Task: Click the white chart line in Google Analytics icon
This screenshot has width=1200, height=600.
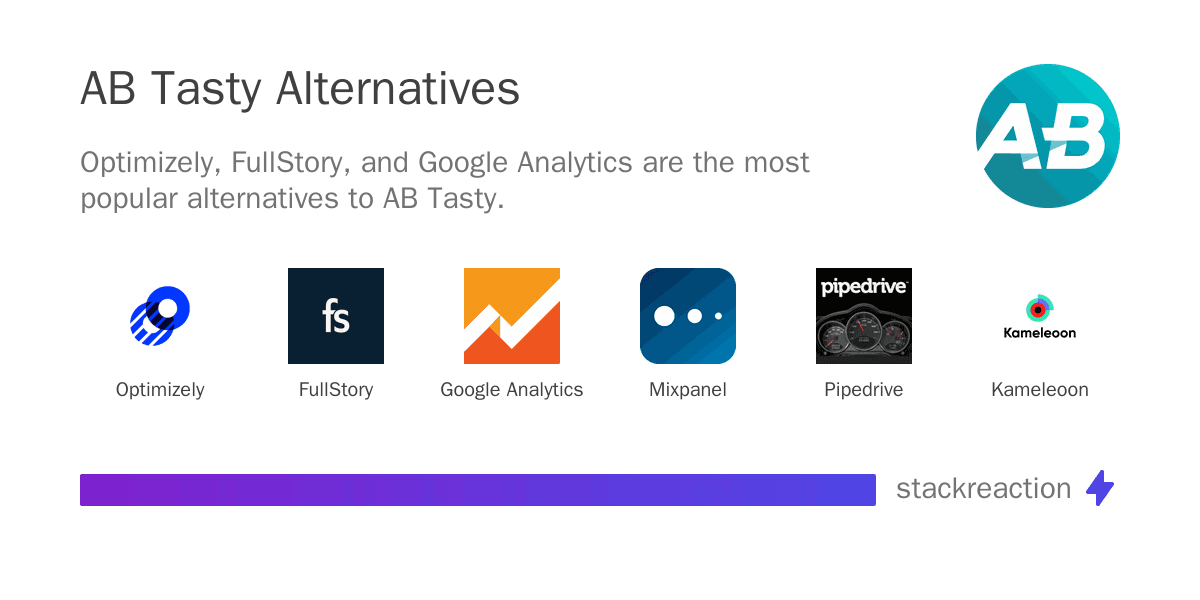Action: pyautogui.click(x=512, y=318)
